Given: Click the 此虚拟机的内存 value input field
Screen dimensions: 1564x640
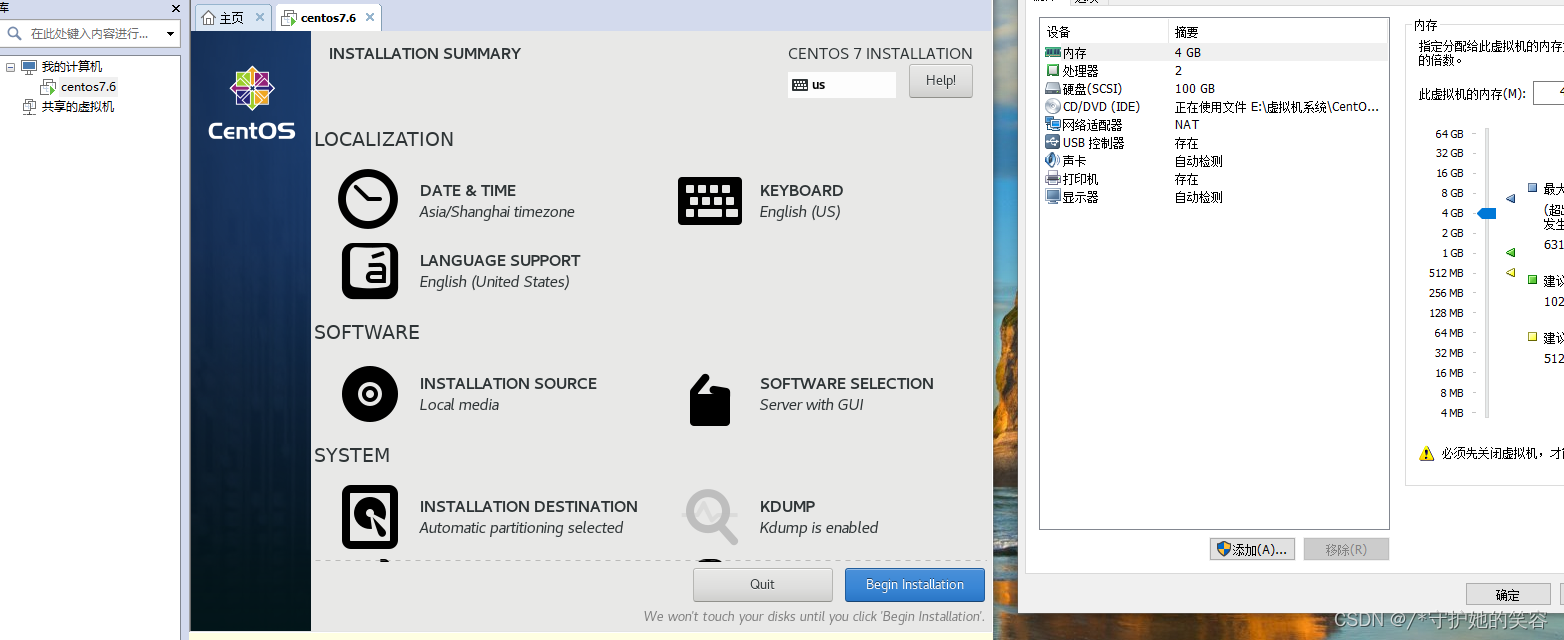Looking at the screenshot, I should [1548, 94].
